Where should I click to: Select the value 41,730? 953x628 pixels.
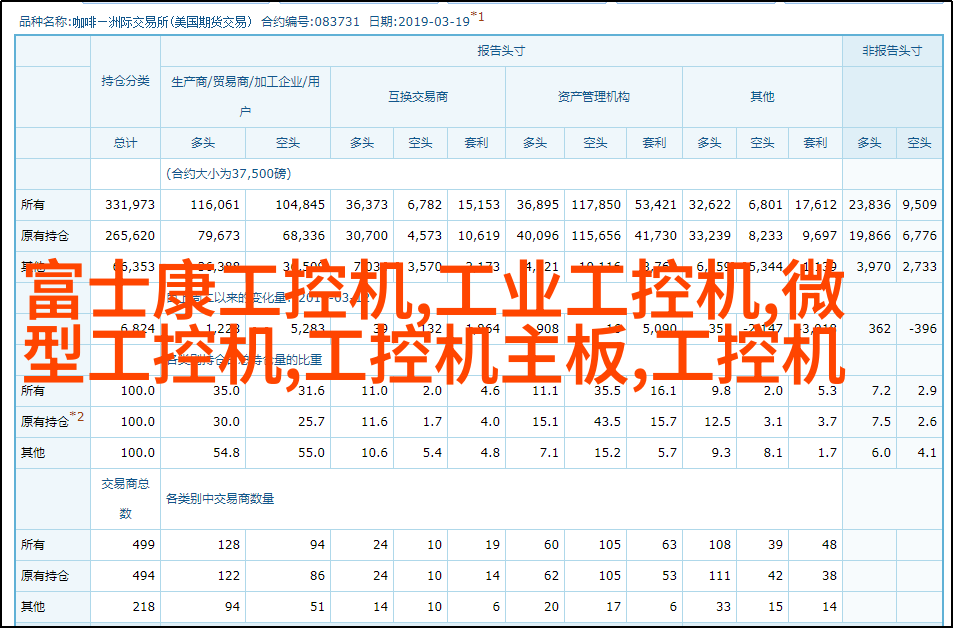tap(656, 235)
